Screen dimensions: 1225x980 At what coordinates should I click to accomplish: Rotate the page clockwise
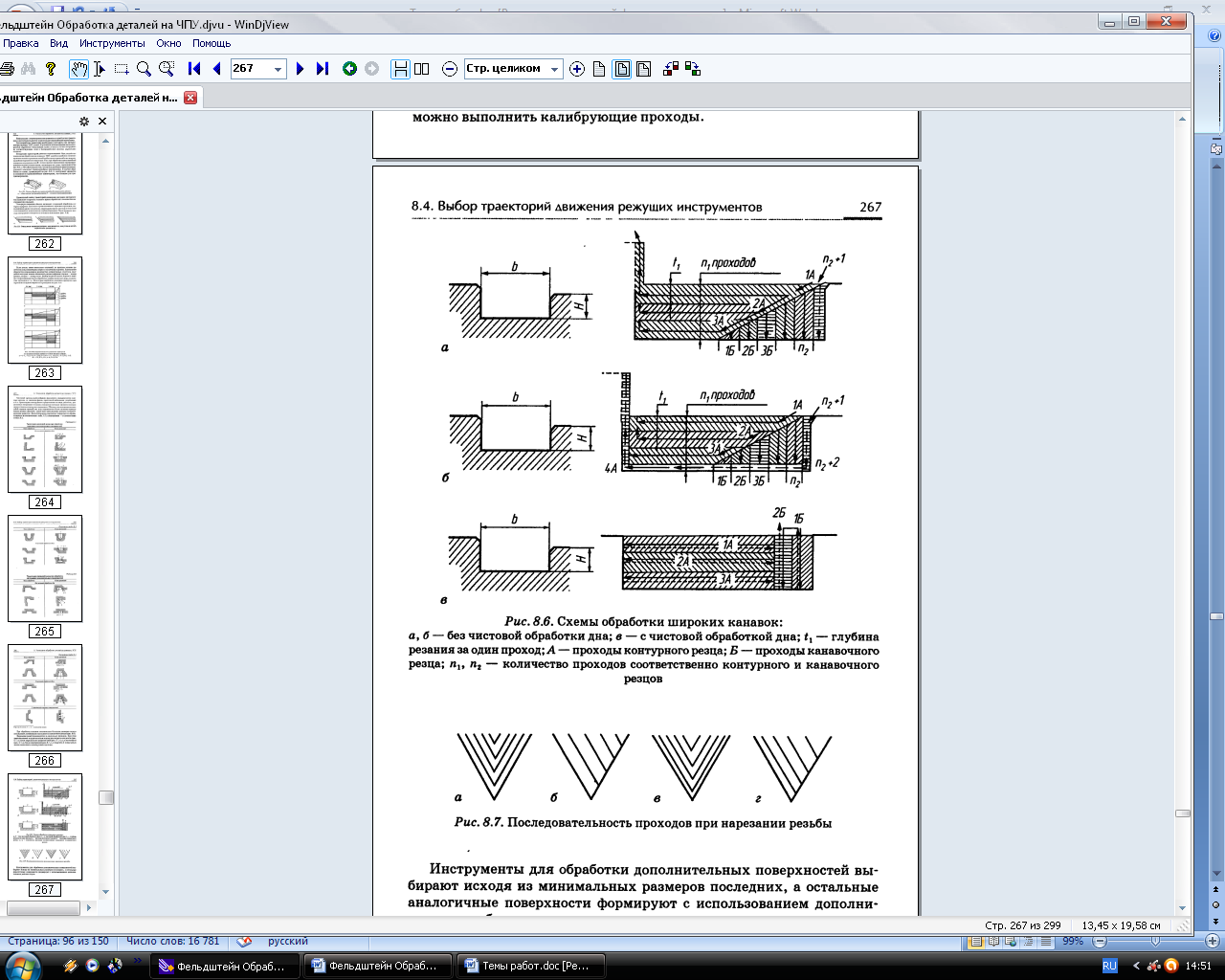coord(693,69)
